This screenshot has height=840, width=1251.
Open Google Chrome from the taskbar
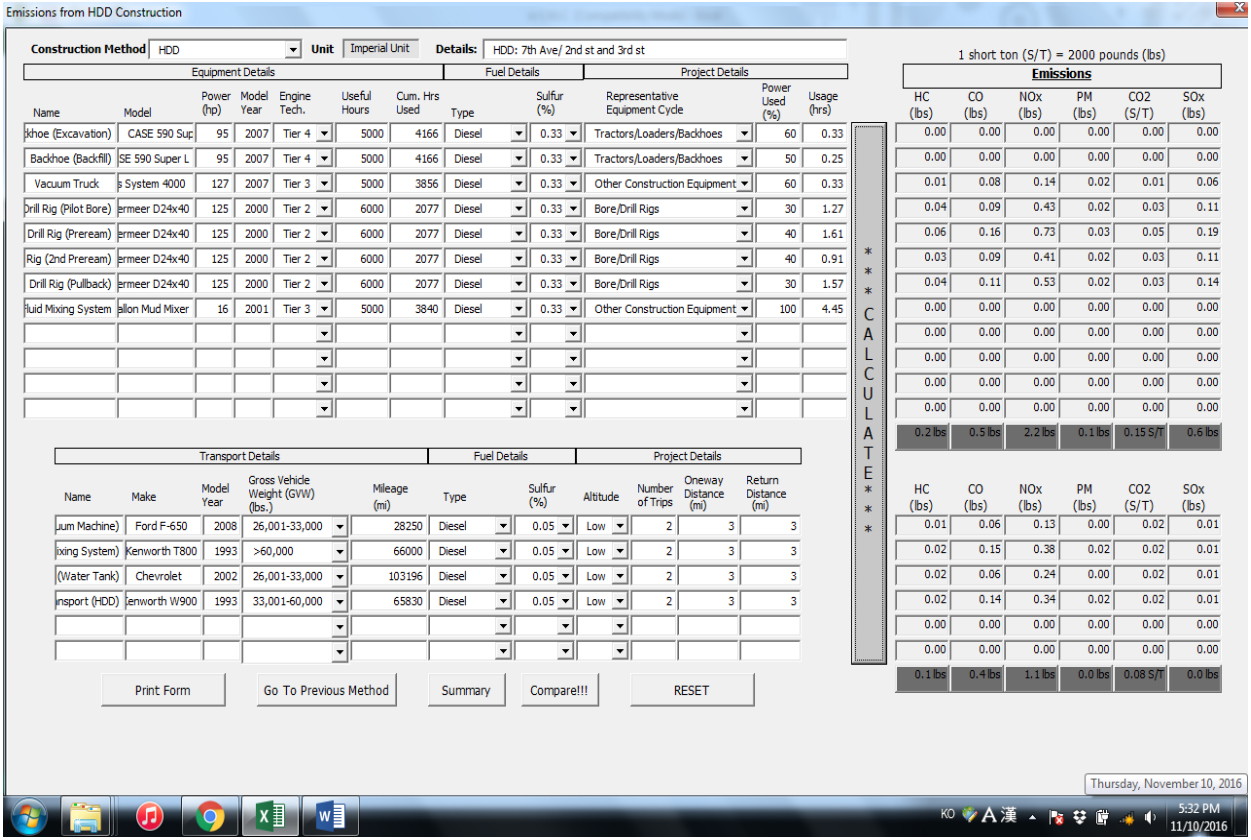(210, 817)
